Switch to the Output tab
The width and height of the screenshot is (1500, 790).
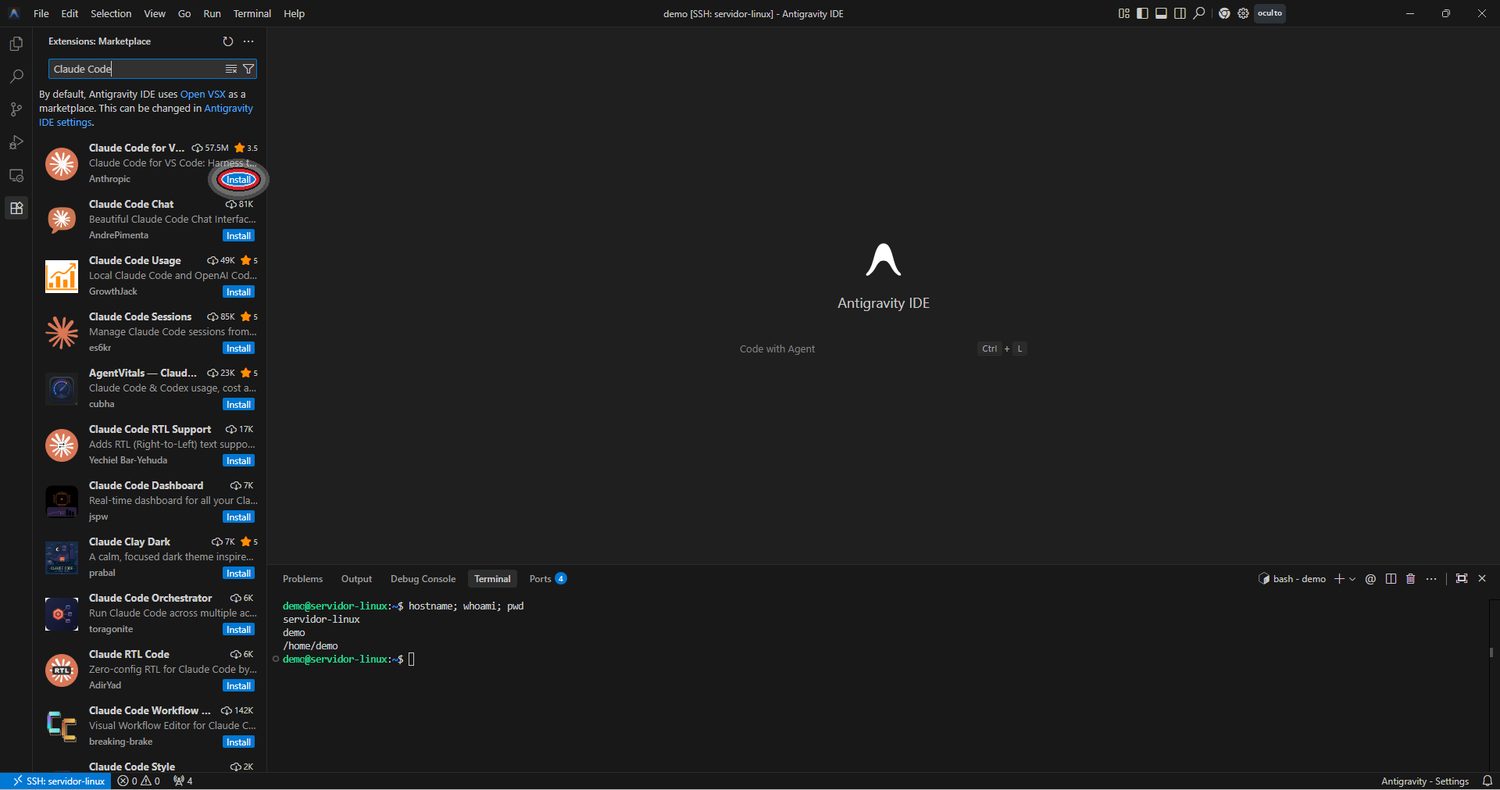(356, 579)
